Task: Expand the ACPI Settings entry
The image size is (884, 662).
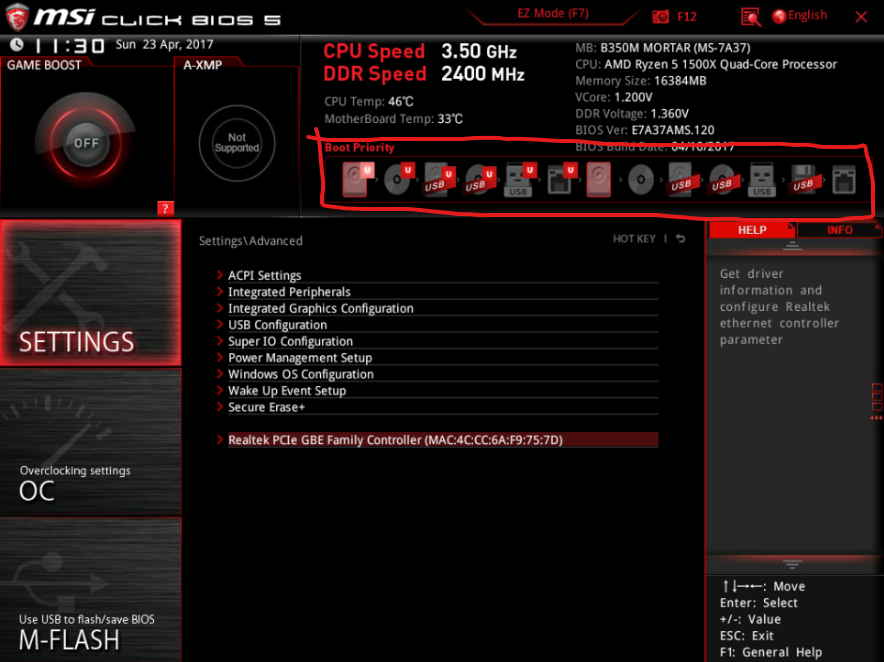Action: (x=264, y=274)
